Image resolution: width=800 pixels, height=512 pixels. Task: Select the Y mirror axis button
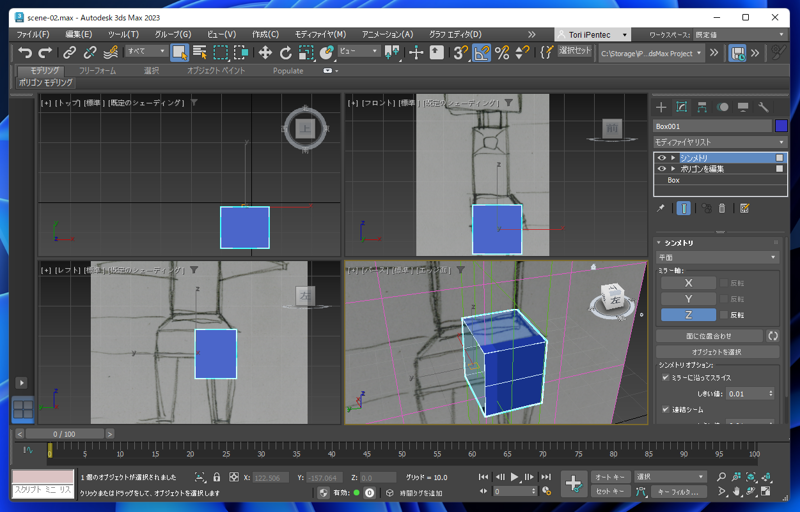coord(688,299)
